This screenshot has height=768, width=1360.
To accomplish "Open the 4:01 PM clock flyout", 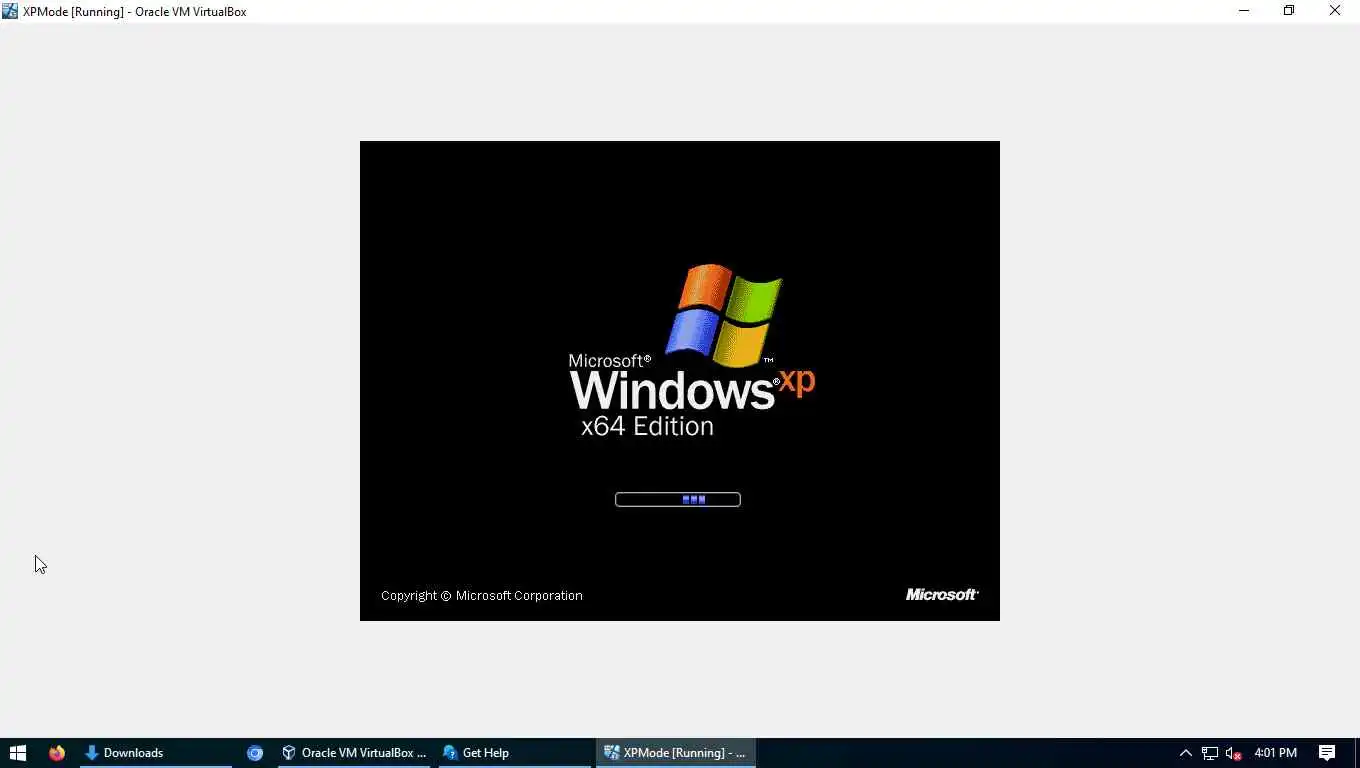I will tap(1275, 753).
